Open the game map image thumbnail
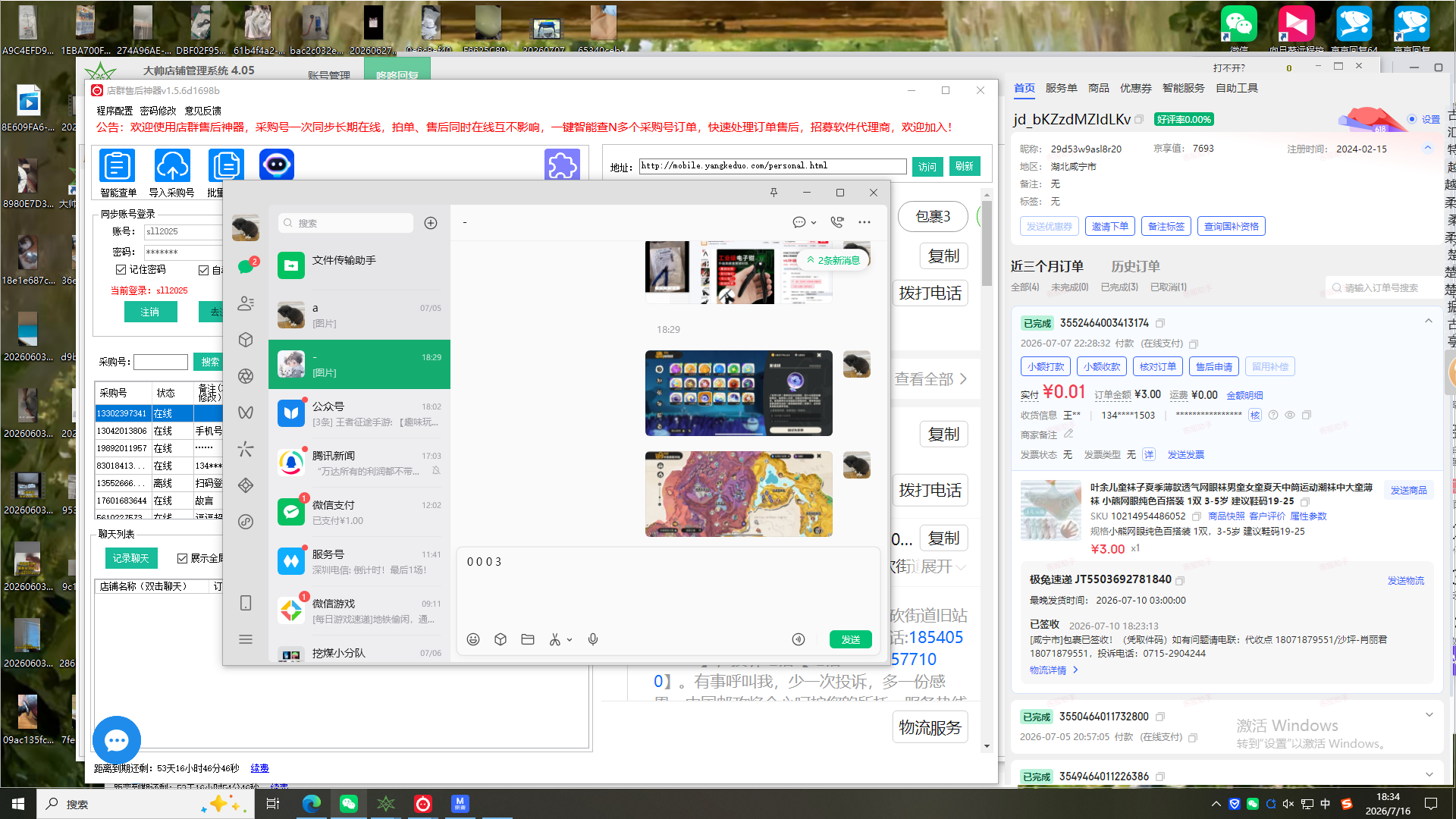Image resolution: width=1456 pixels, height=819 pixels. pyautogui.click(x=739, y=494)
